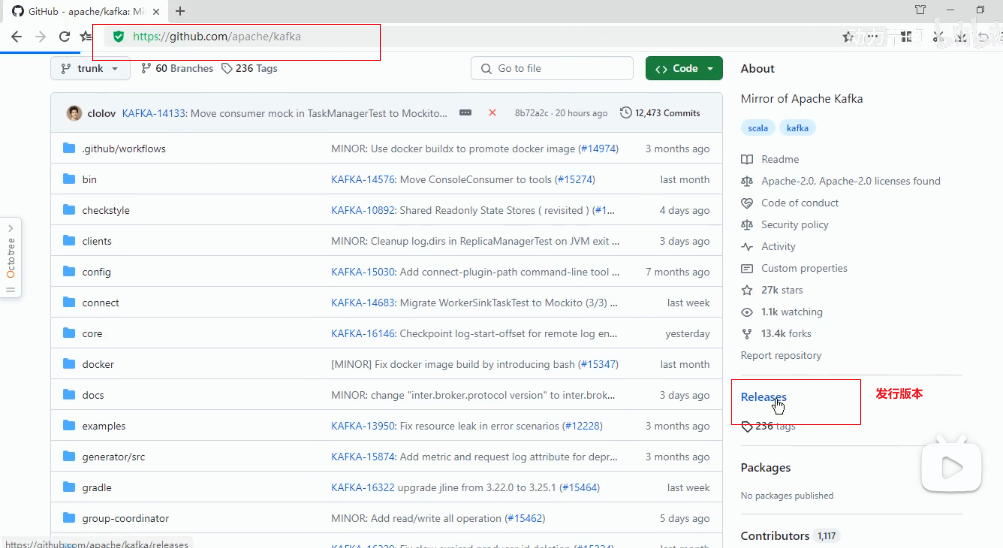Viewport: 1003px width, 548px height.
Task: Open the core folder
Action: (92, 334)
